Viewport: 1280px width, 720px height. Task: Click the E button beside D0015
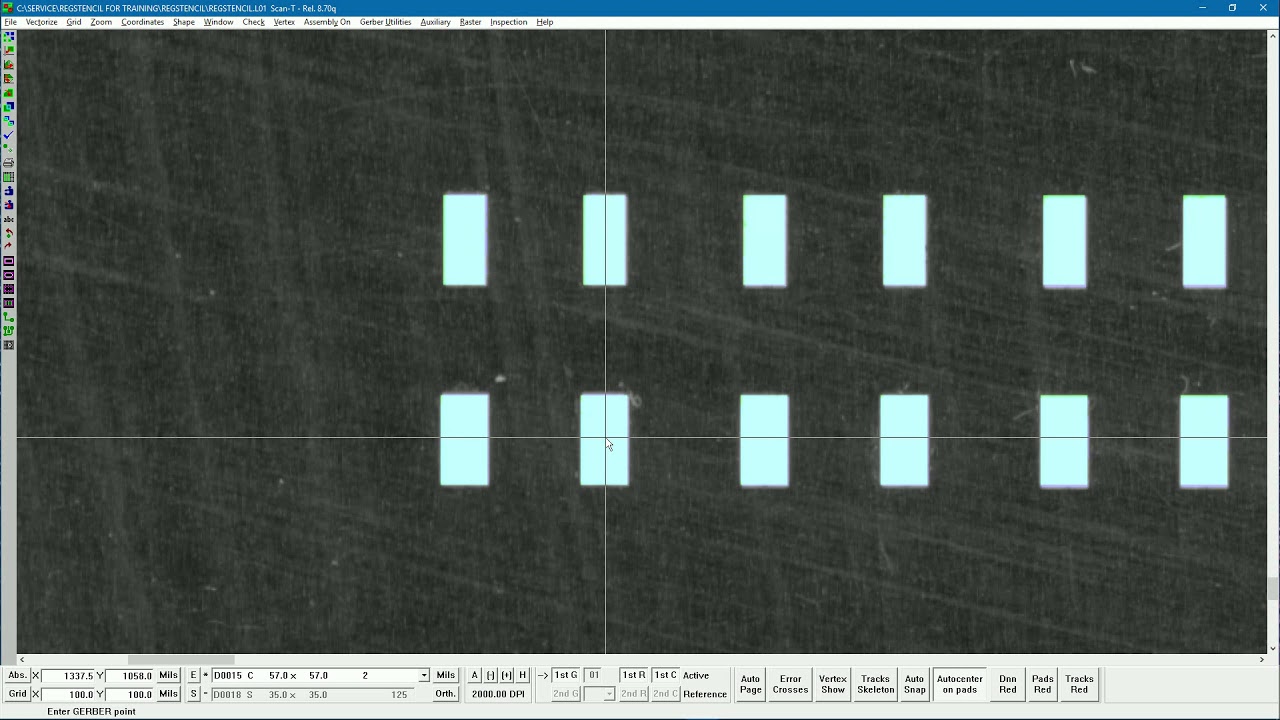193,675
